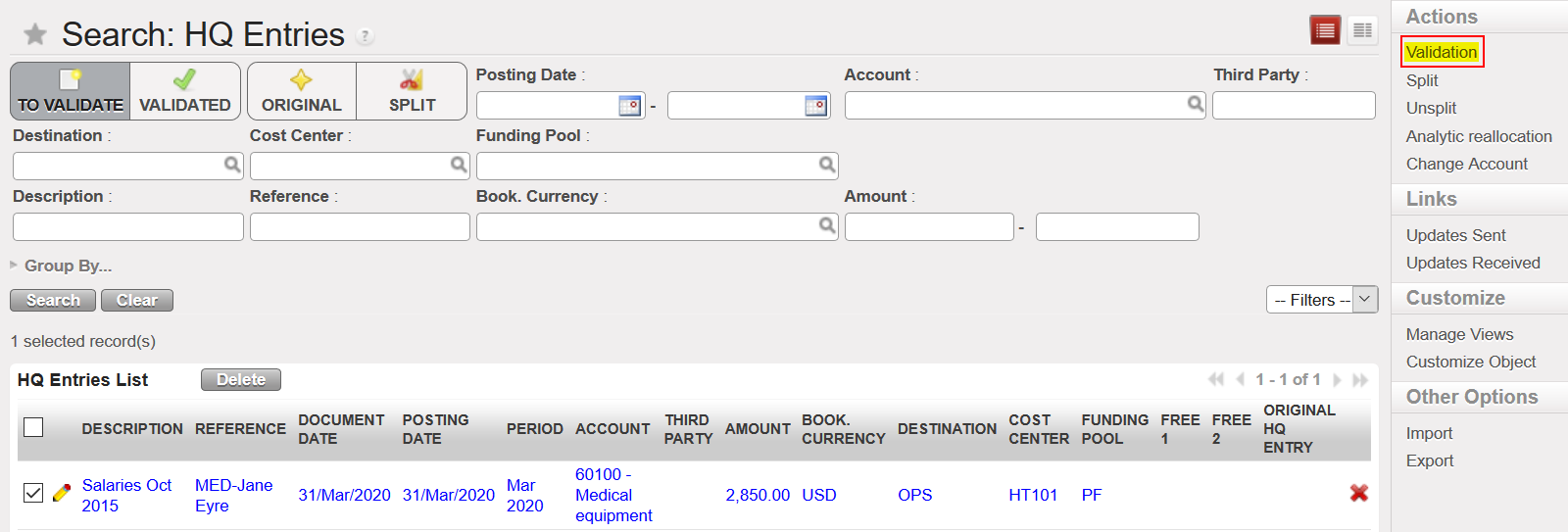Switch to list view using red icon
This screenshot has height=532, width=1568.
pos(1325,30)
